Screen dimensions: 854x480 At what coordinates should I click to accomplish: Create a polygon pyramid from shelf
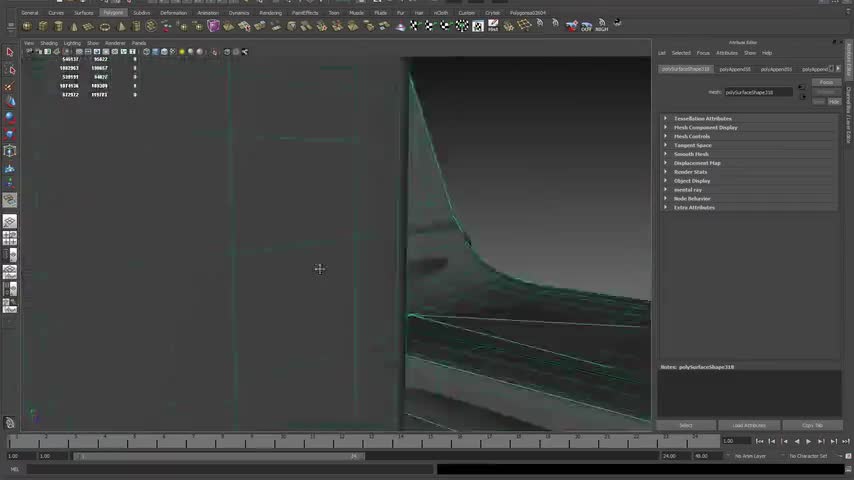(x=121, y=26)
